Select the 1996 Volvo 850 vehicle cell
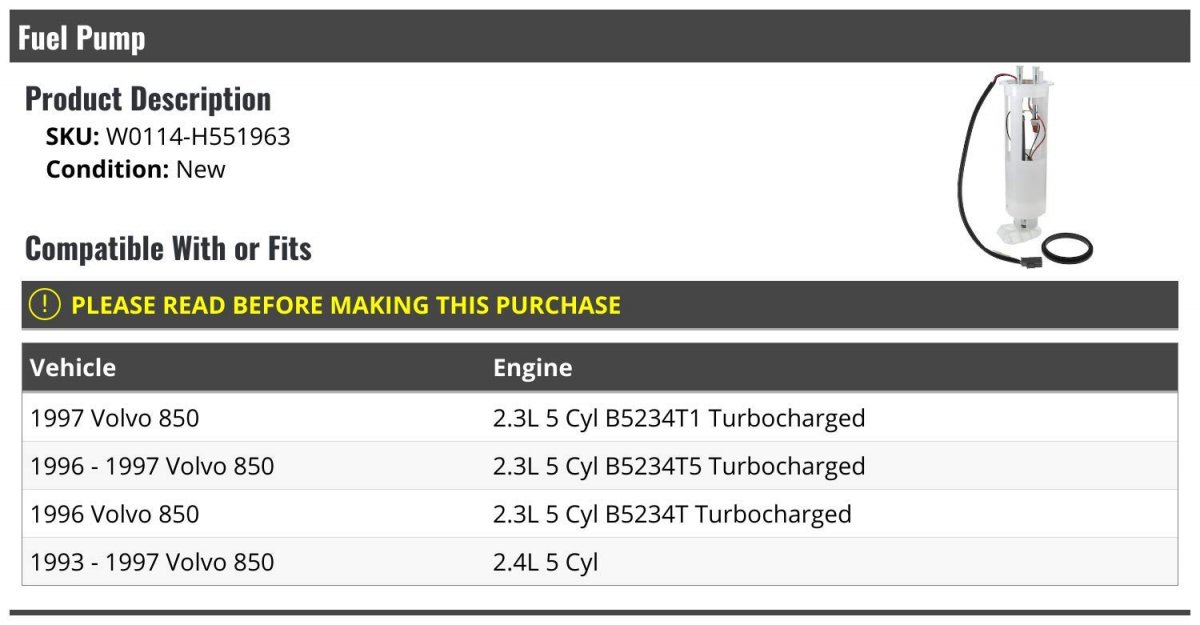The width and height of the screenshot is (1200, 625). (115, 514)
